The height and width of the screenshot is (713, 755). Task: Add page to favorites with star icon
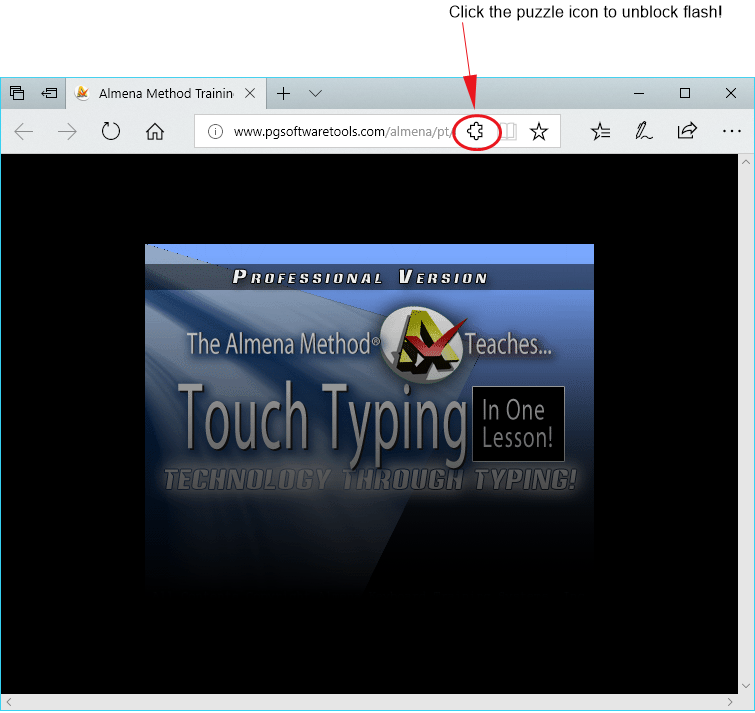(539, 131)
